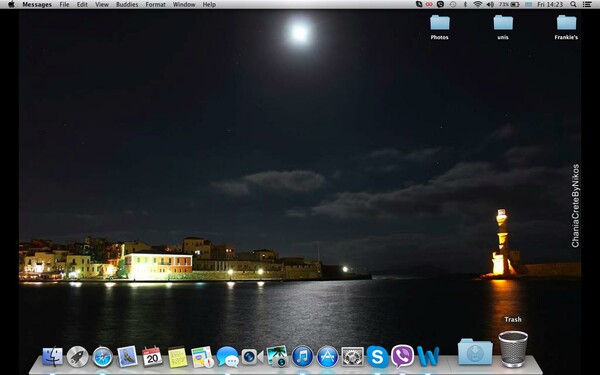600x375 pixels.
Task: Open Calendar showing date 20
Action: point(152,356)
